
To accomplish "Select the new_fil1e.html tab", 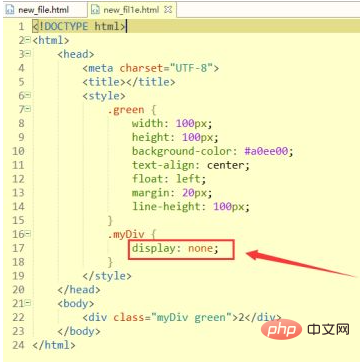I will 132,10.
